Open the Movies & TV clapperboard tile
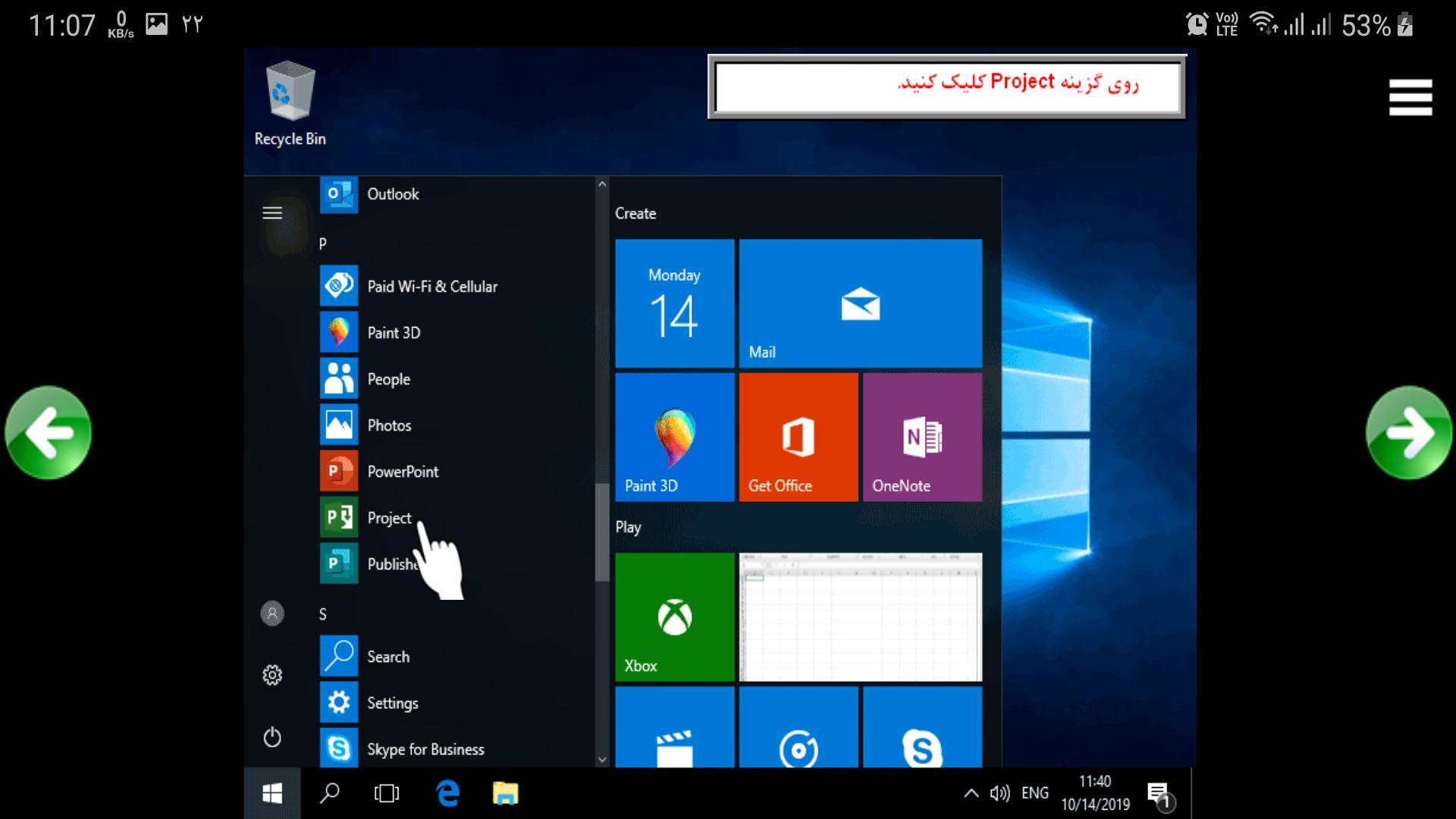This screenshot has height=819, width=1456. point(674,727)
